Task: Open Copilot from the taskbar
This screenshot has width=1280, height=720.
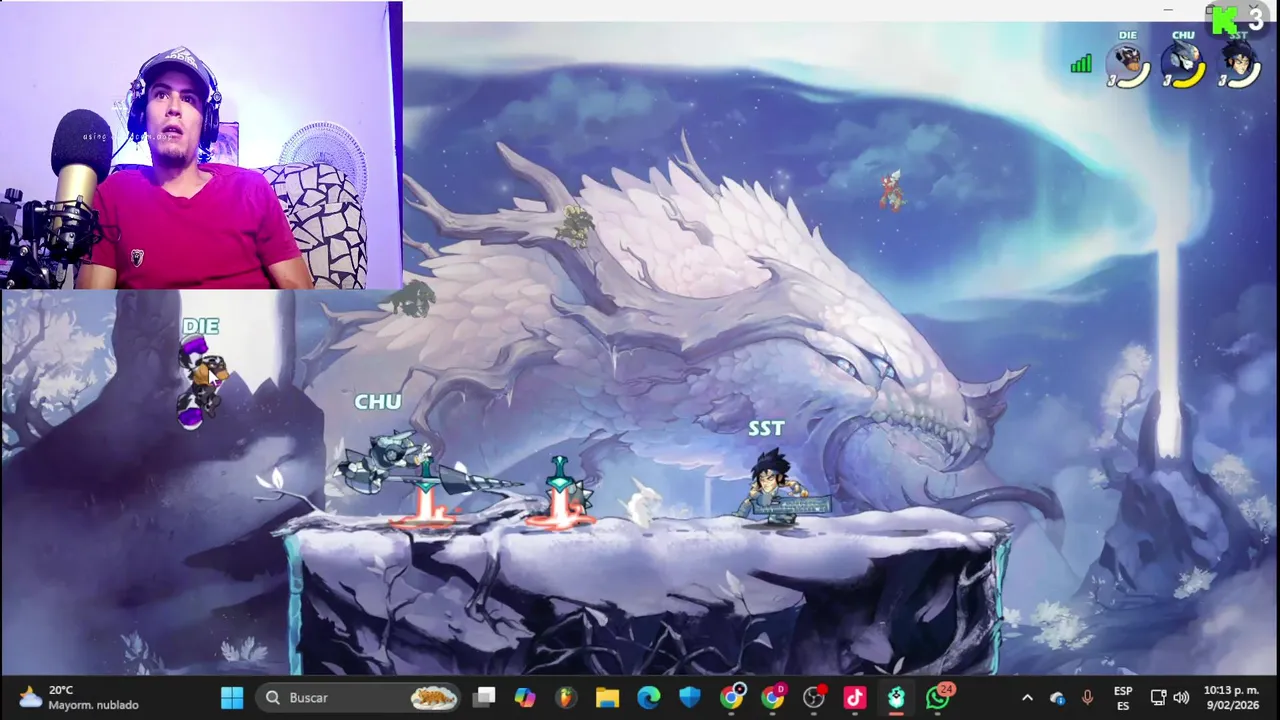Action: (x=525, y=697)
